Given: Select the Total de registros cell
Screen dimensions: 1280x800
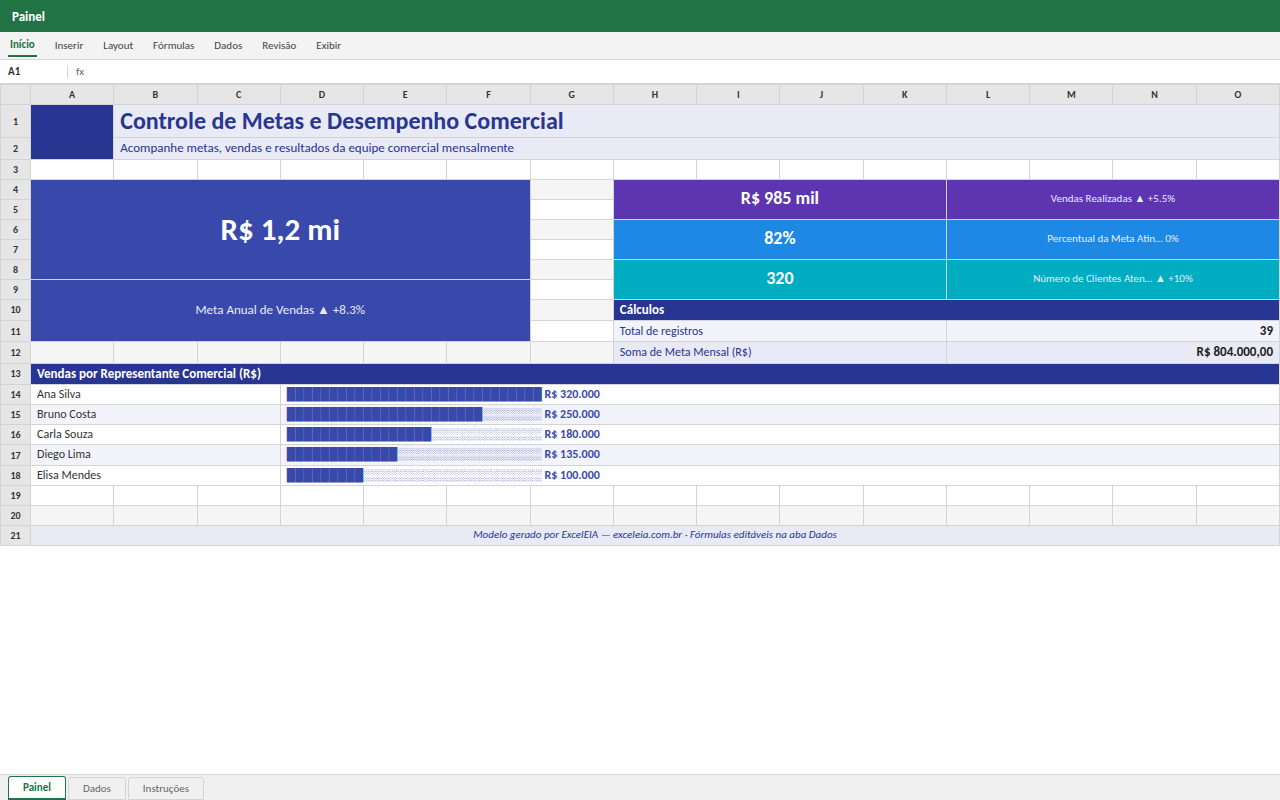Looking at the screenshot, I should [780, 331].
